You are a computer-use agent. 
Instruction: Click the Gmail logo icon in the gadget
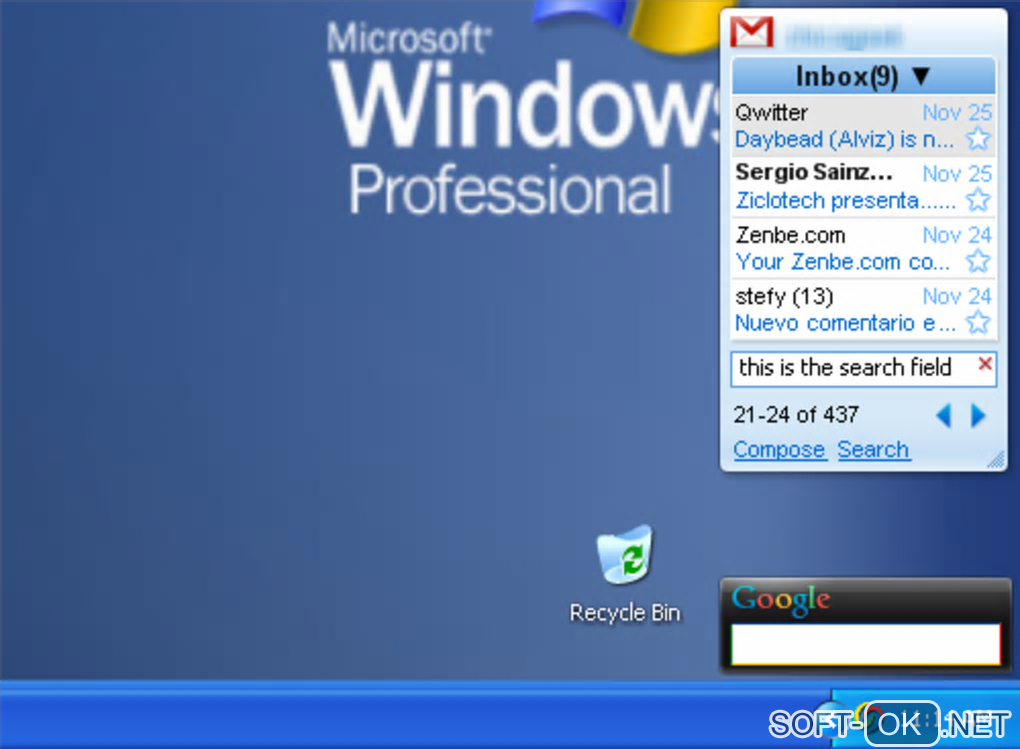pos(751,31)
